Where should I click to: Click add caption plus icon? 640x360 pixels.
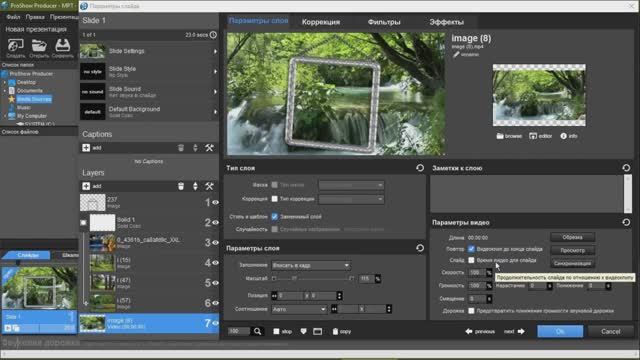pyautogui.click(x=86, y=148)
